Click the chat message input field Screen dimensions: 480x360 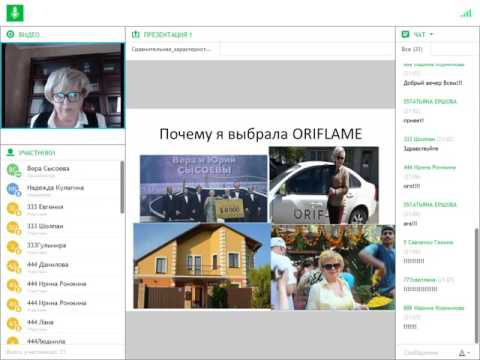click(x=427, y=352)
